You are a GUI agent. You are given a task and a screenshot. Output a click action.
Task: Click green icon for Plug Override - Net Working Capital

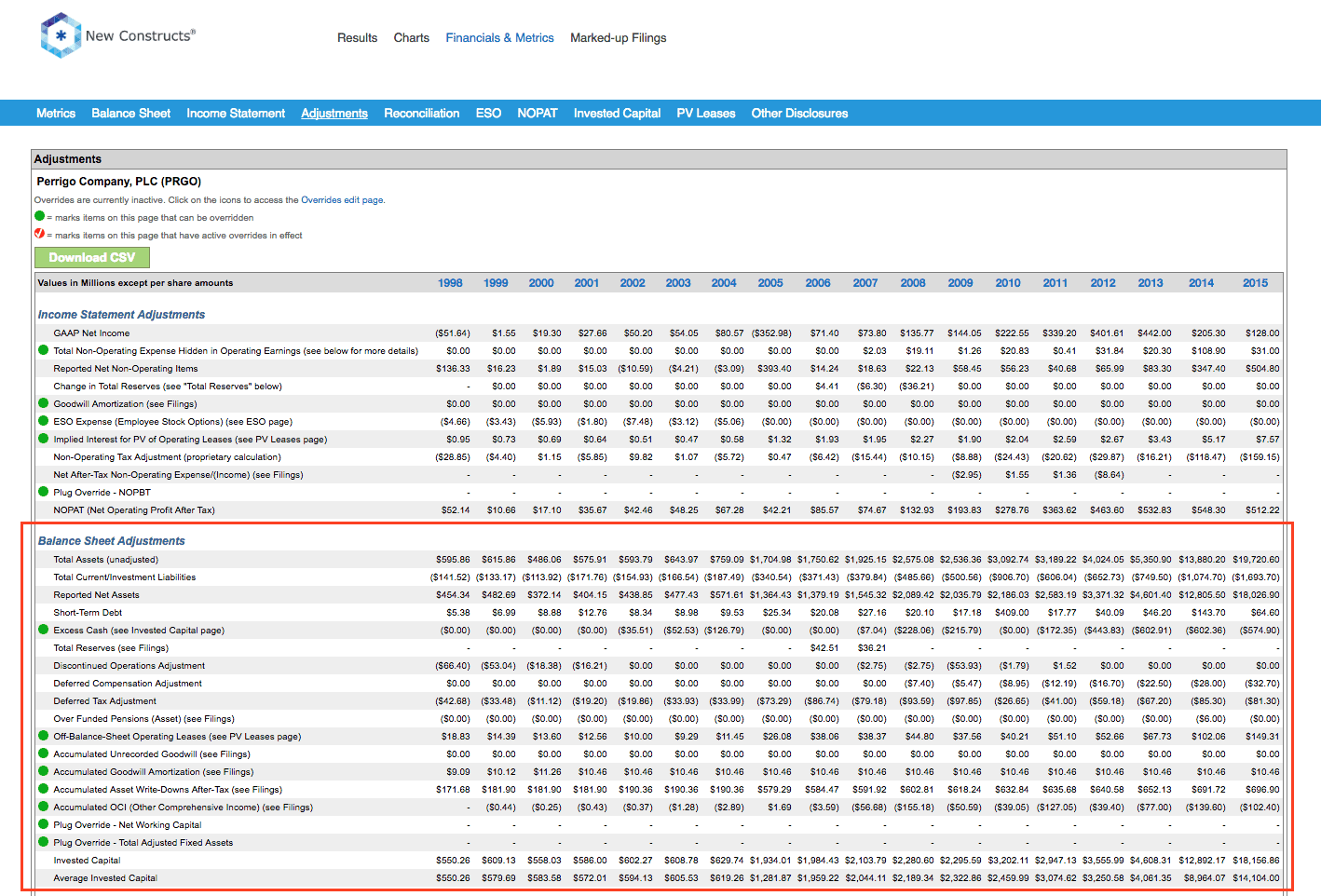click(43, 824)
